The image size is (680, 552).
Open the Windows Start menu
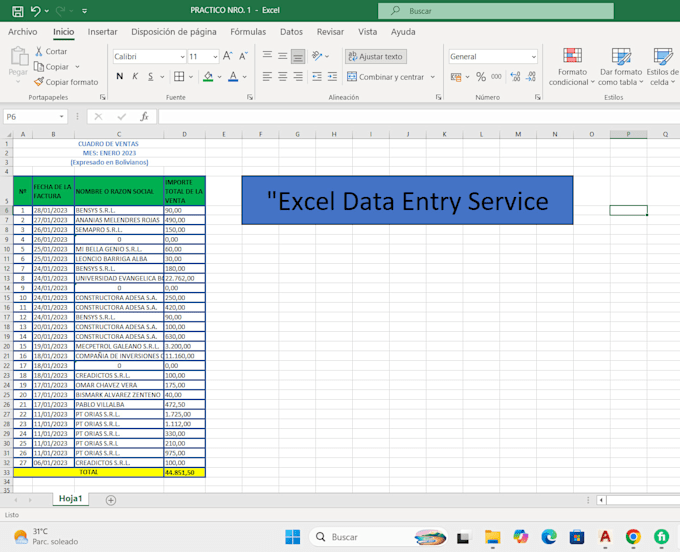[x=293, y=537]
